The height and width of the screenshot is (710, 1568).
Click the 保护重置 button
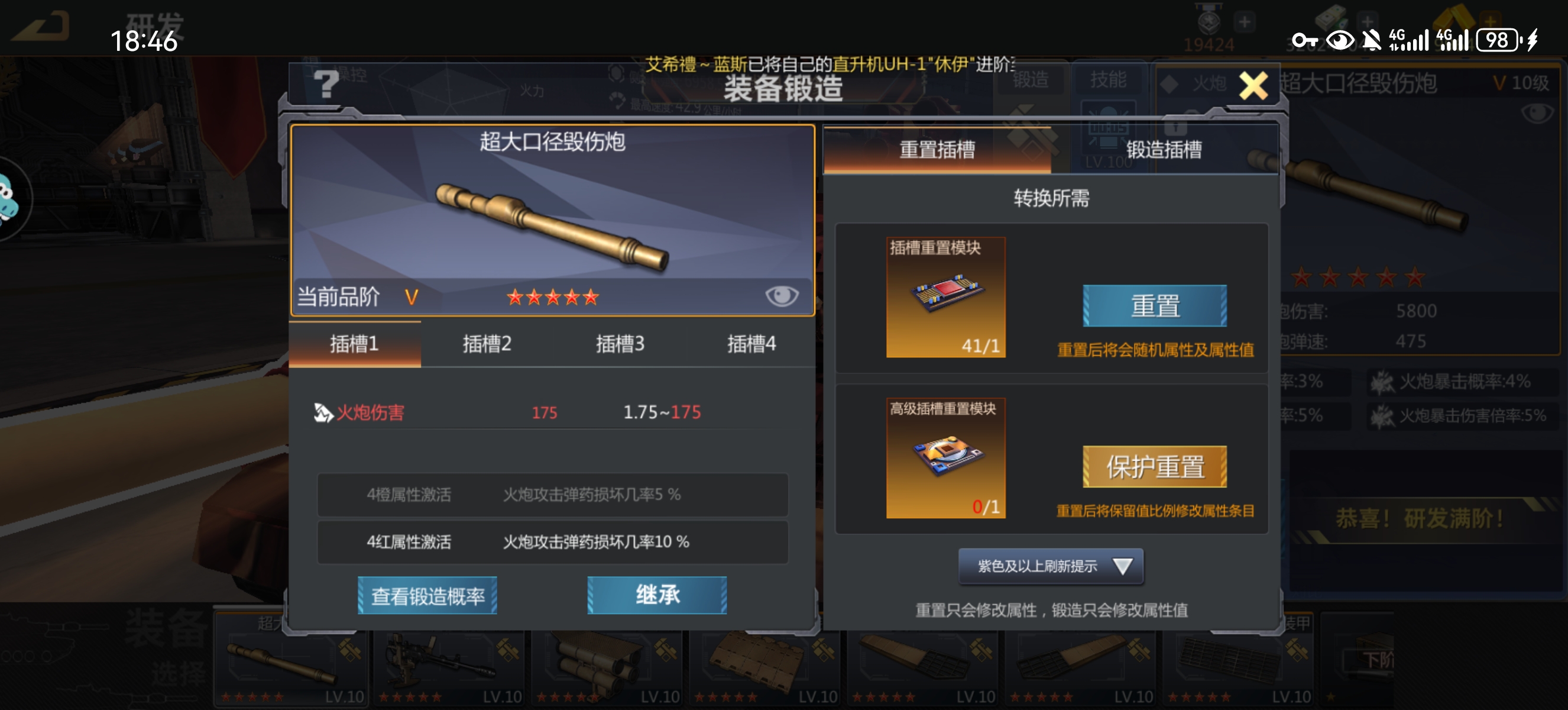tap(1155, 467)
